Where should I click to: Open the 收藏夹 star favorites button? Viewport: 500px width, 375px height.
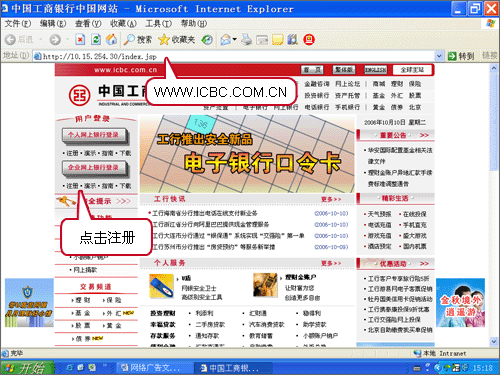[176, 40]
